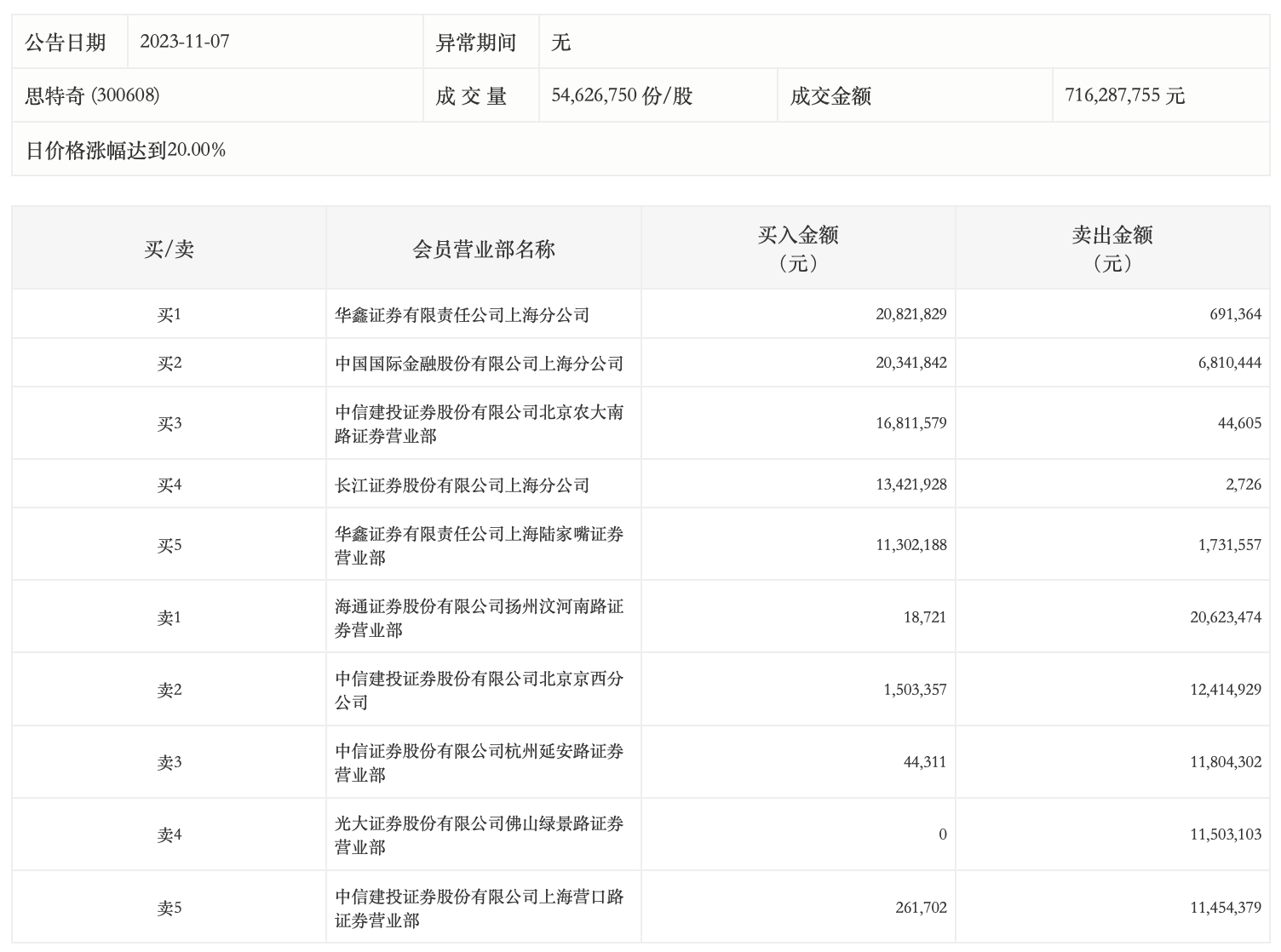This screenshot has height=952, width=1281.
Task: Select sell amount 11,454,379
Action: 1226,908
